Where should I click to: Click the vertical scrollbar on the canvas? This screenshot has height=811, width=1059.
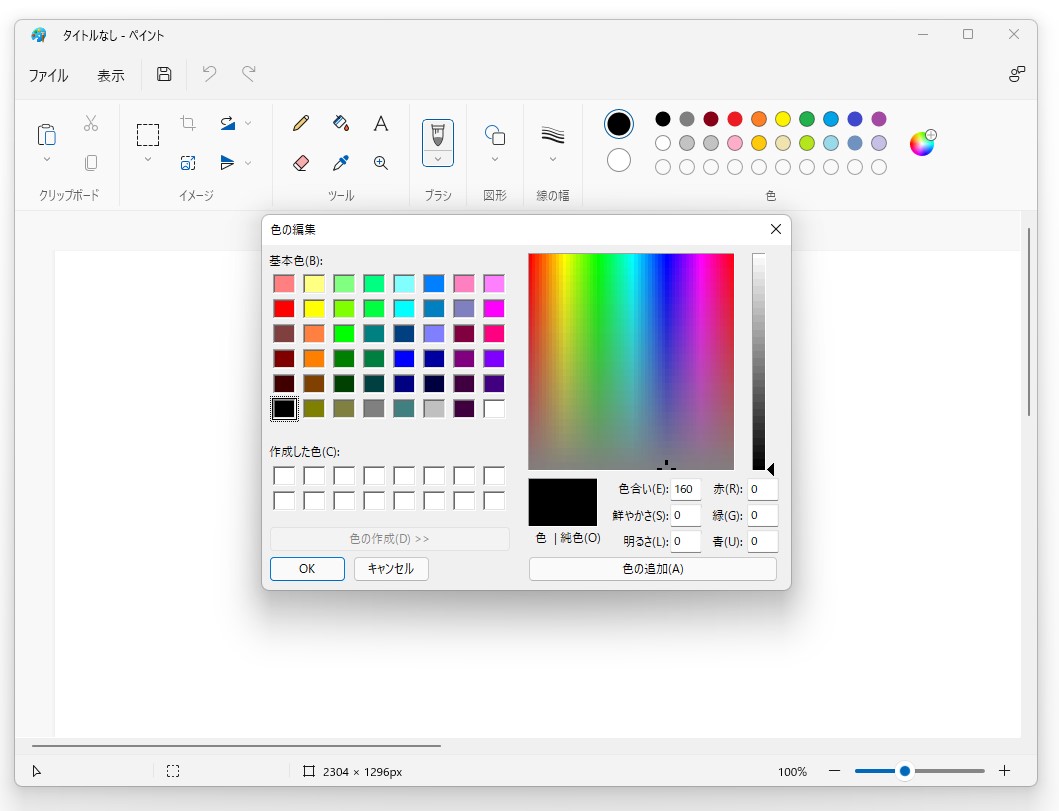pyautogui.click(x=1029, y=321)
